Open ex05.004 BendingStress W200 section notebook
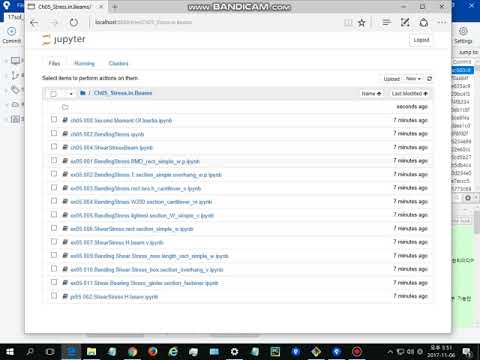 (141, 202)
